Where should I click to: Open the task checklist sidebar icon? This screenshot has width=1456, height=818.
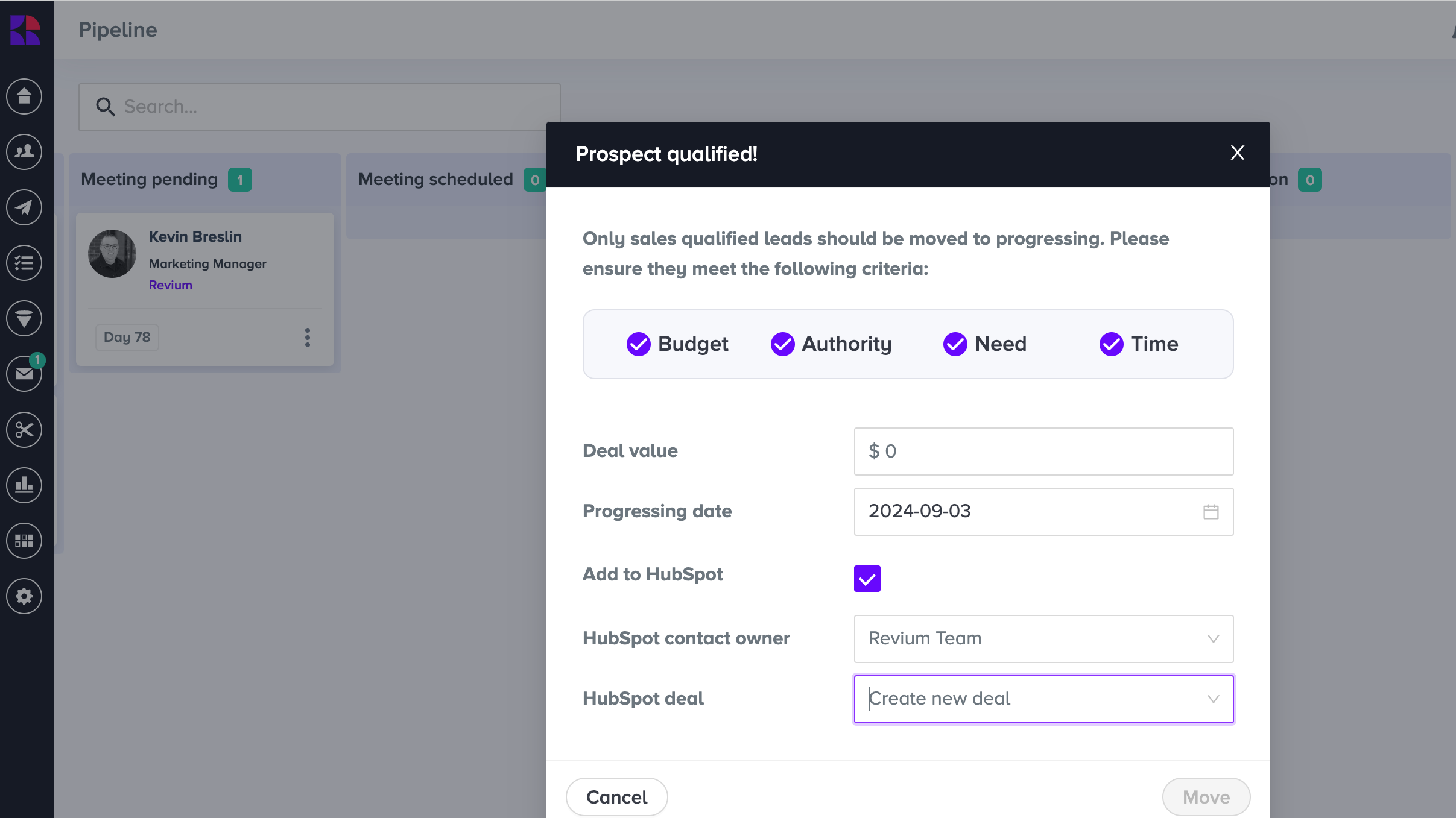24,263
